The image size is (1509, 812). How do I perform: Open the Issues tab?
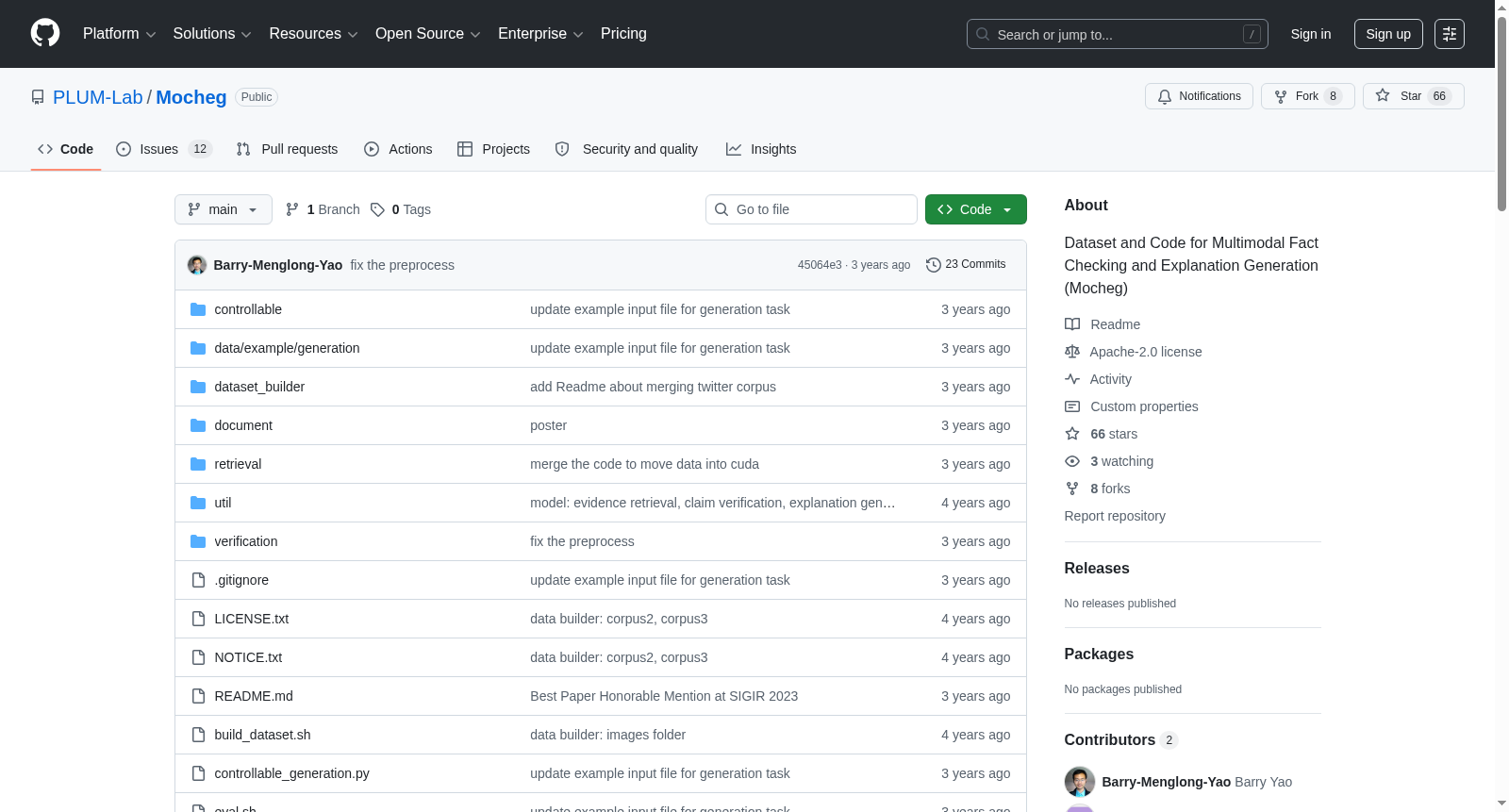tap(164, 149)
